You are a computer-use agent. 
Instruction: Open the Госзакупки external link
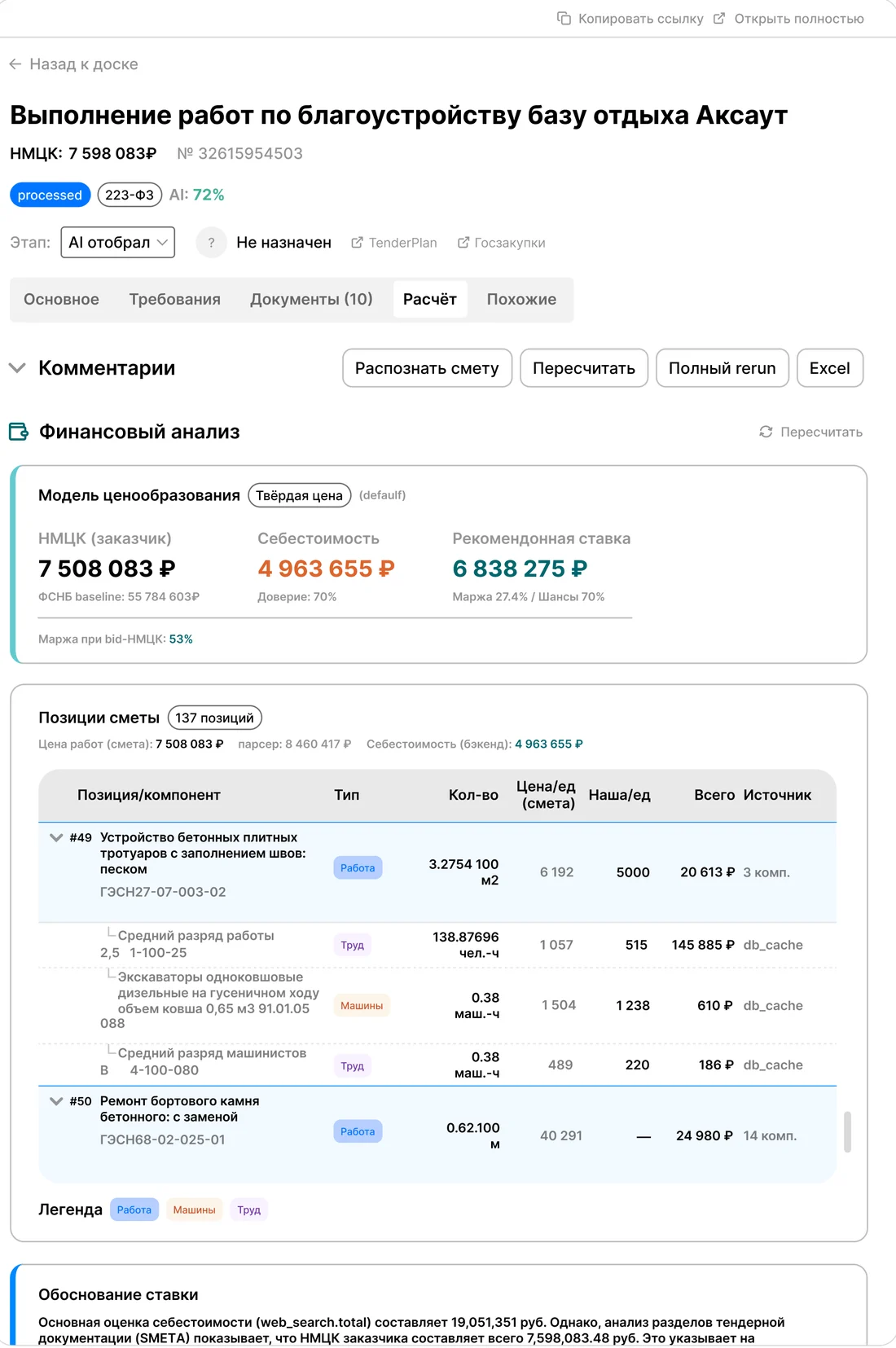501,243
